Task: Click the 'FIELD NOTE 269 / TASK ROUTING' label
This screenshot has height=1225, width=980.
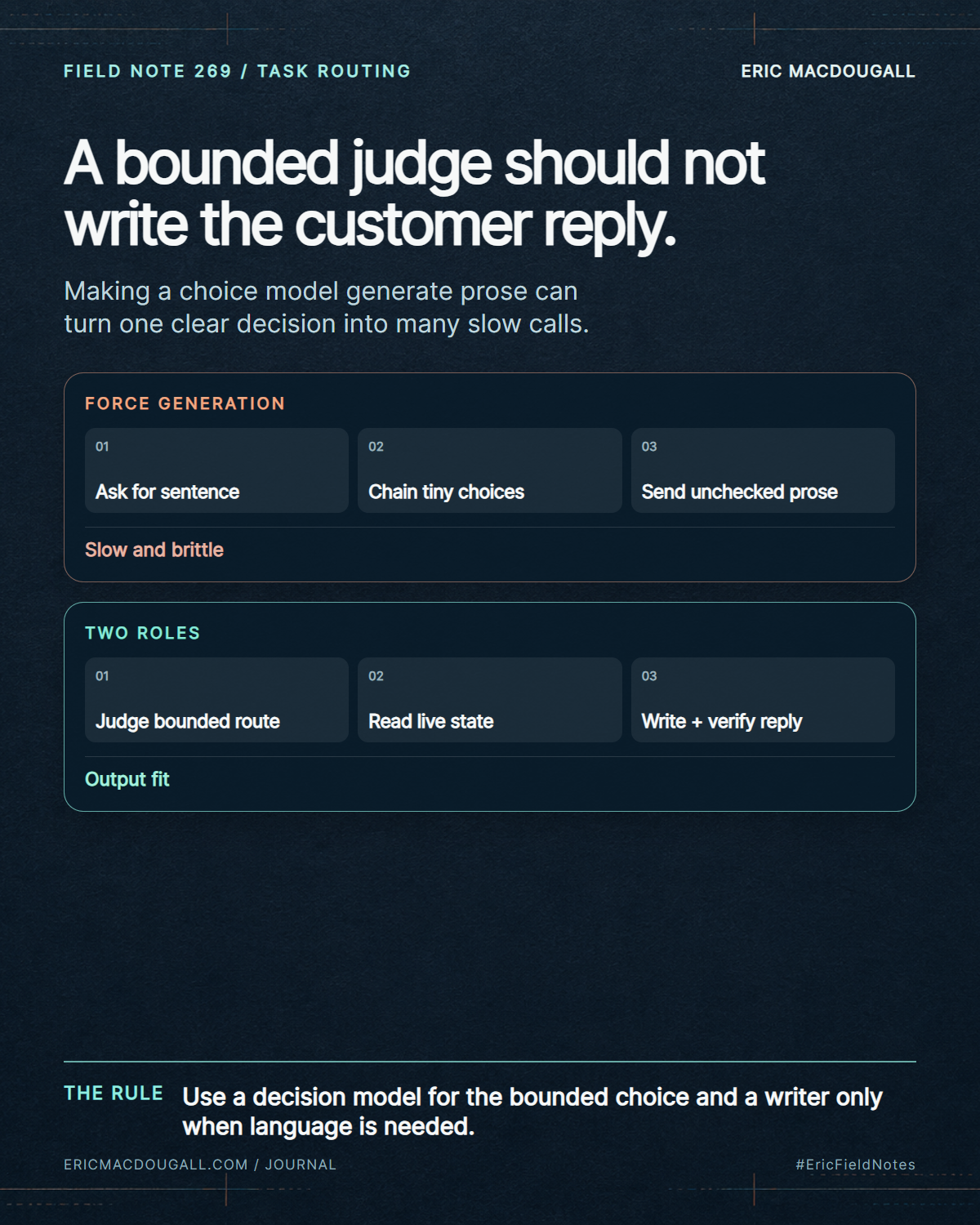Action: [237, 71]
